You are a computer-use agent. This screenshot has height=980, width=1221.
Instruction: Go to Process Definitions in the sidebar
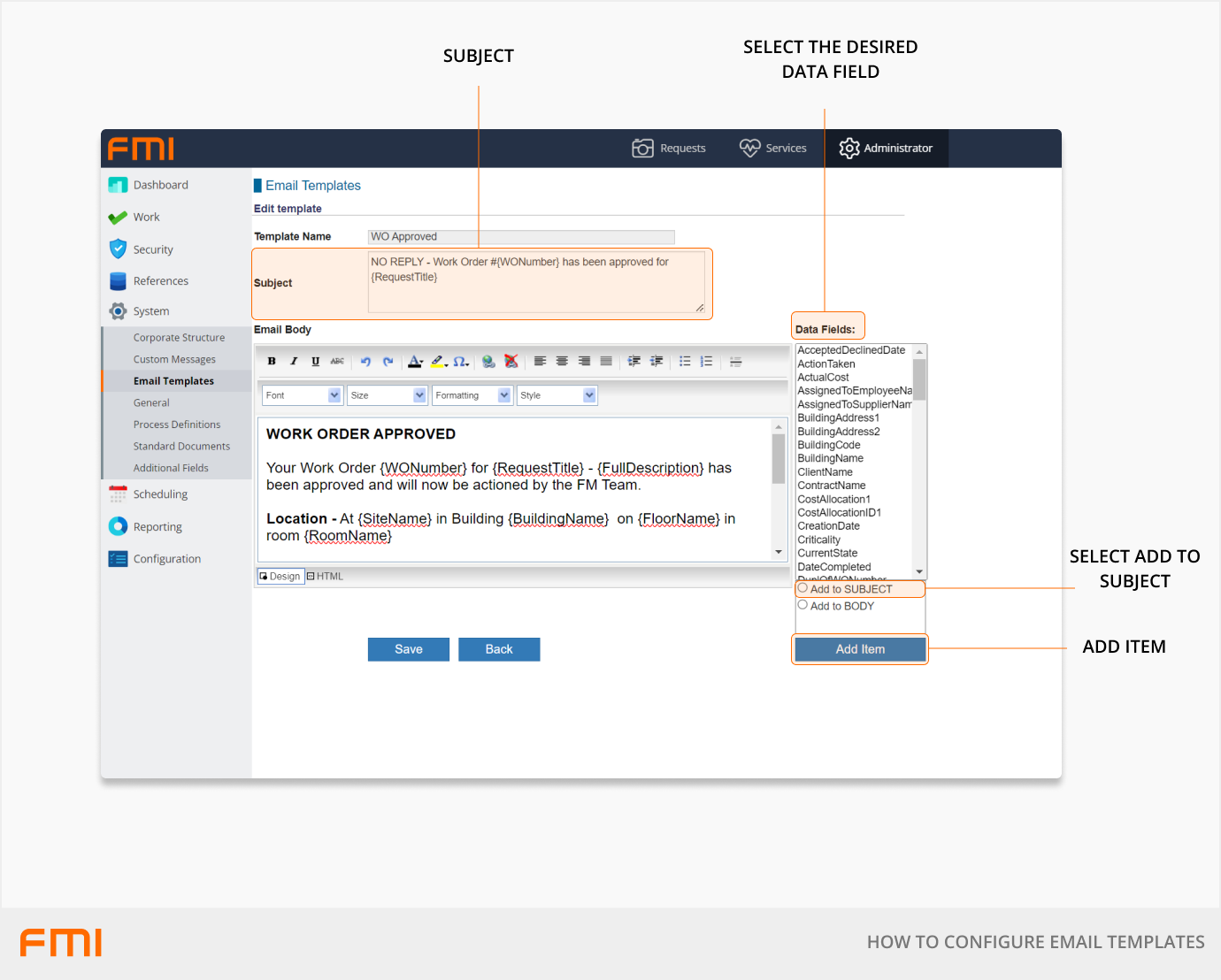177,425
